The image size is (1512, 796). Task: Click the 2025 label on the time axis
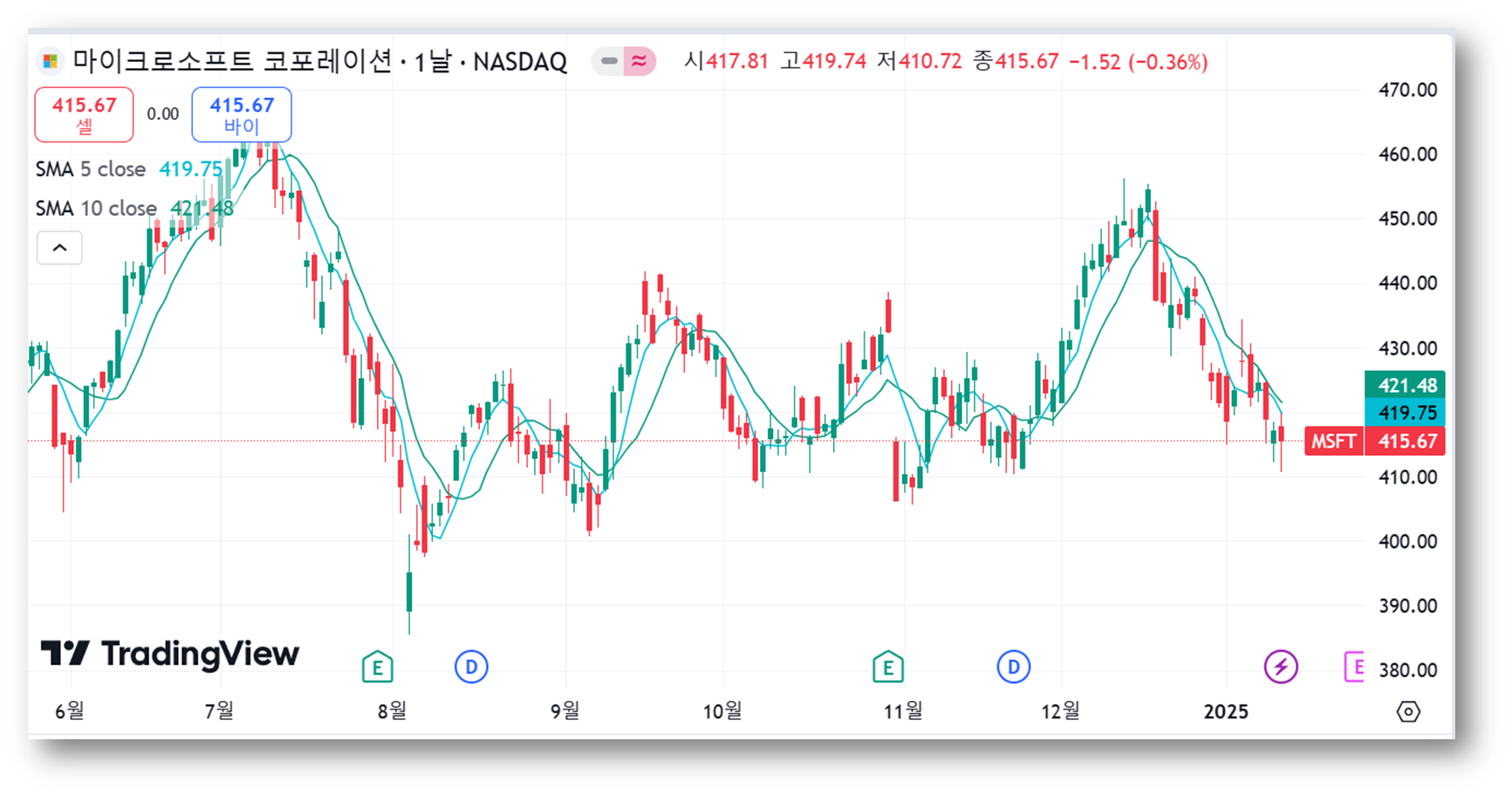point(1226,712)
